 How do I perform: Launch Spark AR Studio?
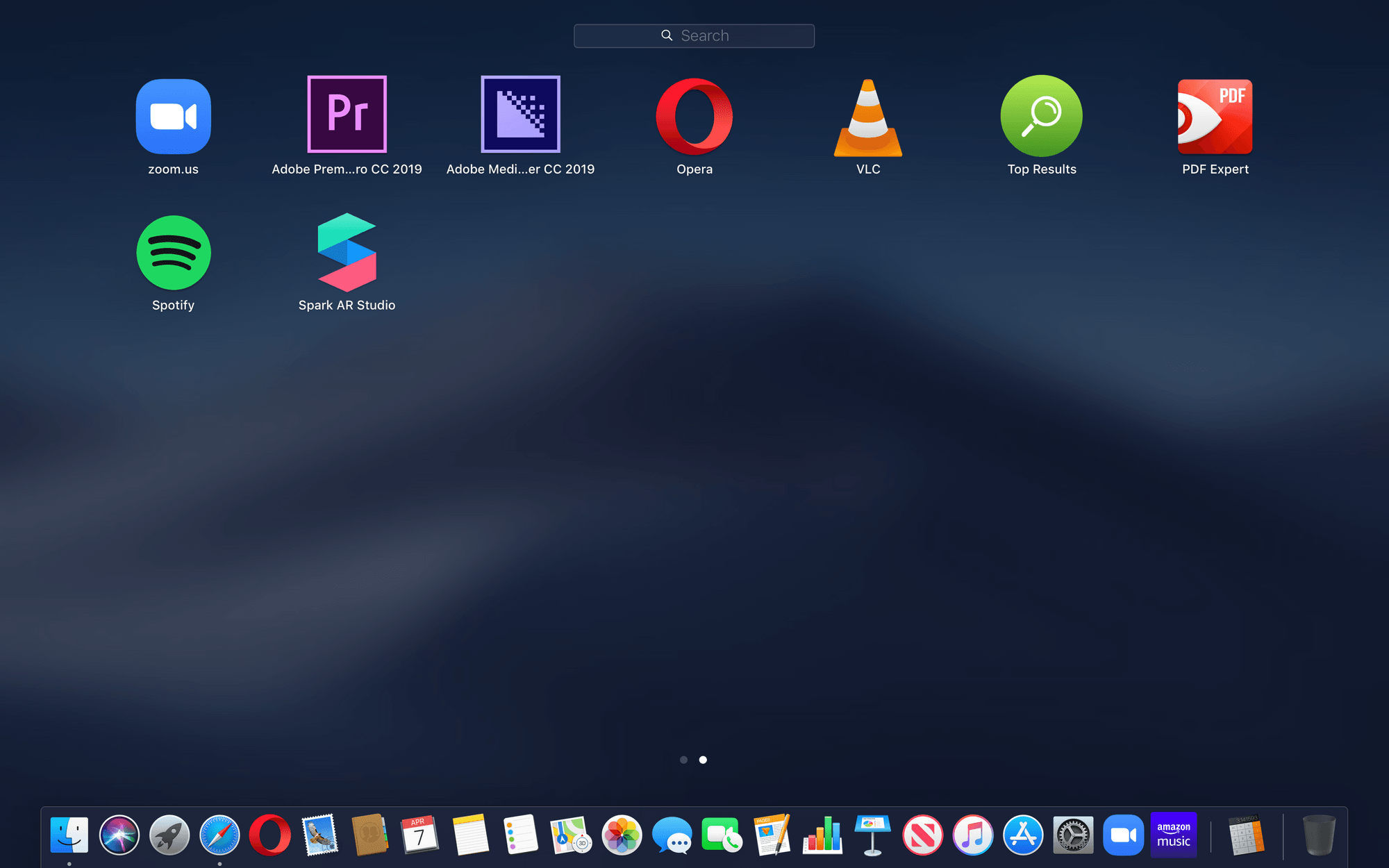(x=347, y=252)
